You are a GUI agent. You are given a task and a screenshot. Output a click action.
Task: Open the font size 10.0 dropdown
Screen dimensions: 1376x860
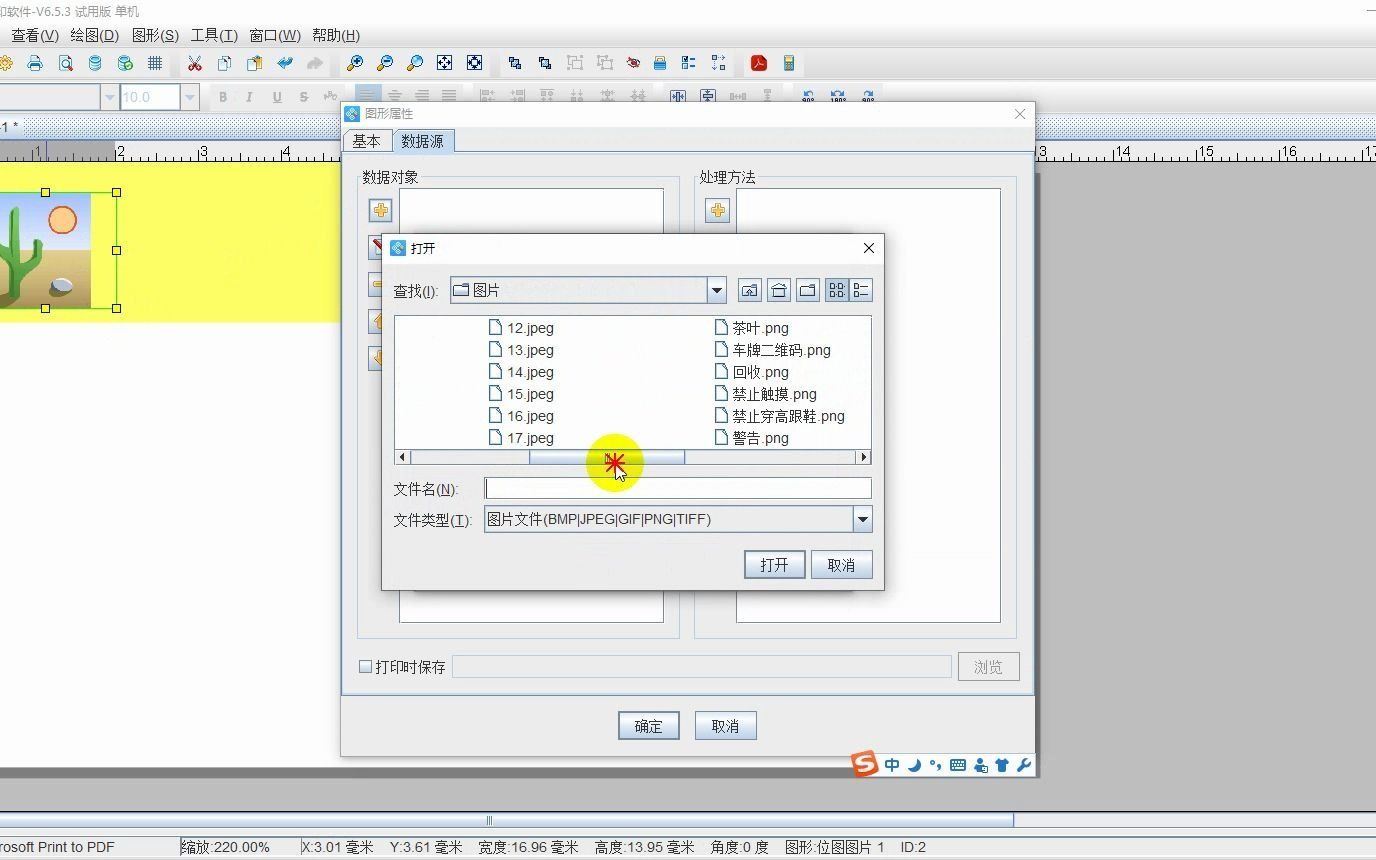pos(190,97)
